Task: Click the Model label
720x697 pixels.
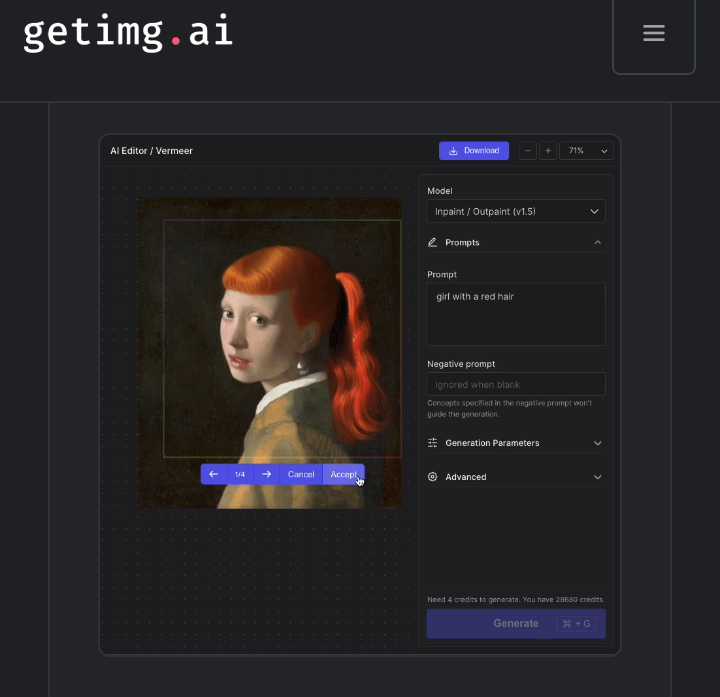Action: (x=439, y=191)
